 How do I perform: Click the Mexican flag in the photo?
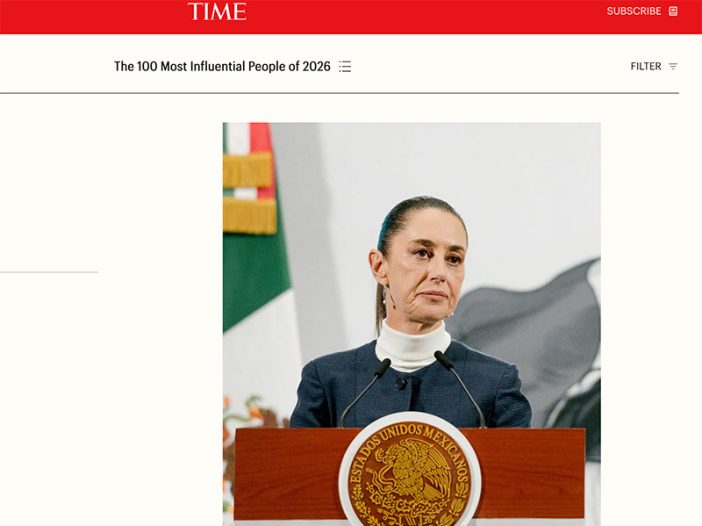255,269
